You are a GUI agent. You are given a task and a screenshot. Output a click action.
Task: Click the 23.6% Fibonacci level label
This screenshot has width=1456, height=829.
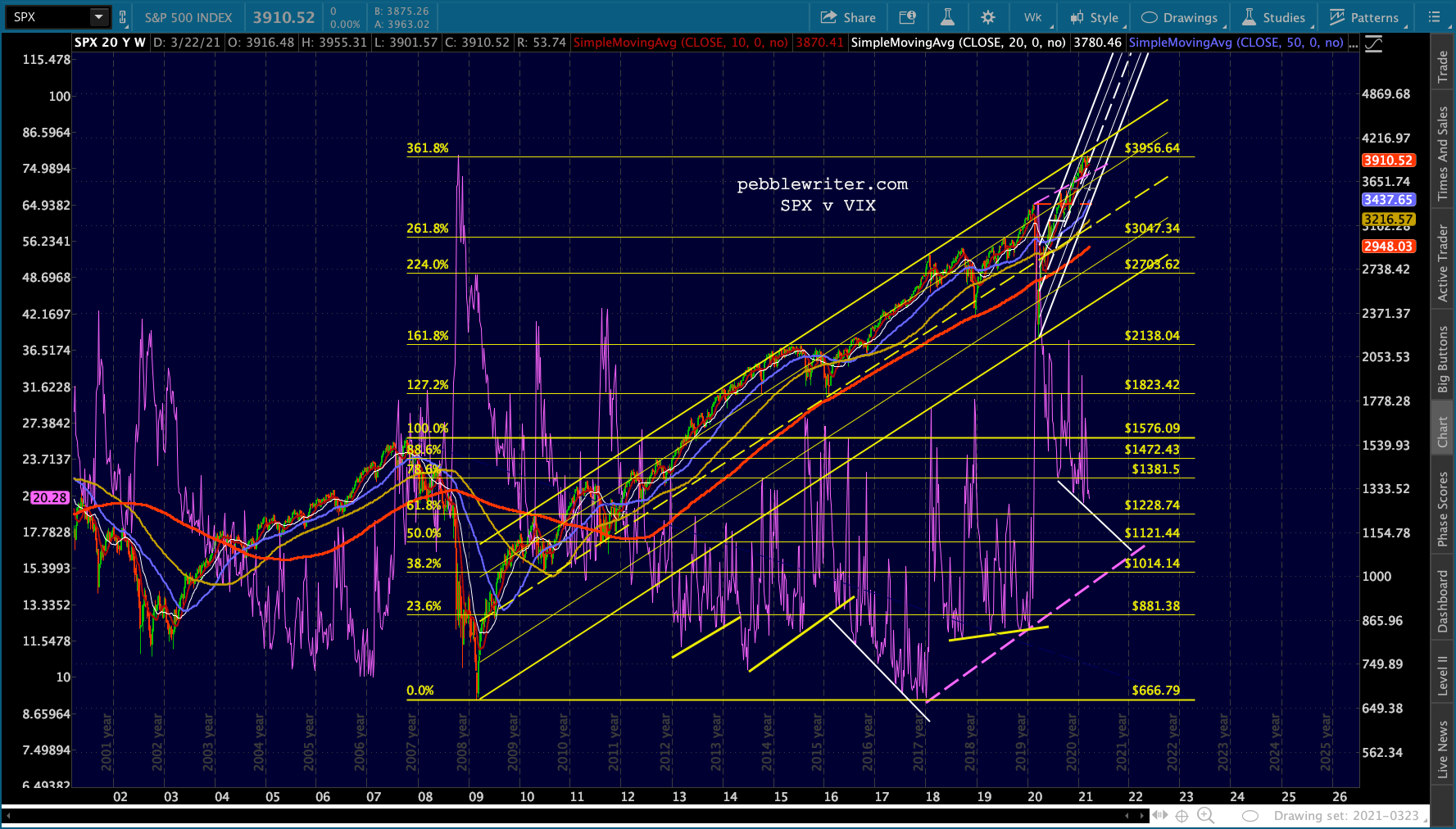424,606
